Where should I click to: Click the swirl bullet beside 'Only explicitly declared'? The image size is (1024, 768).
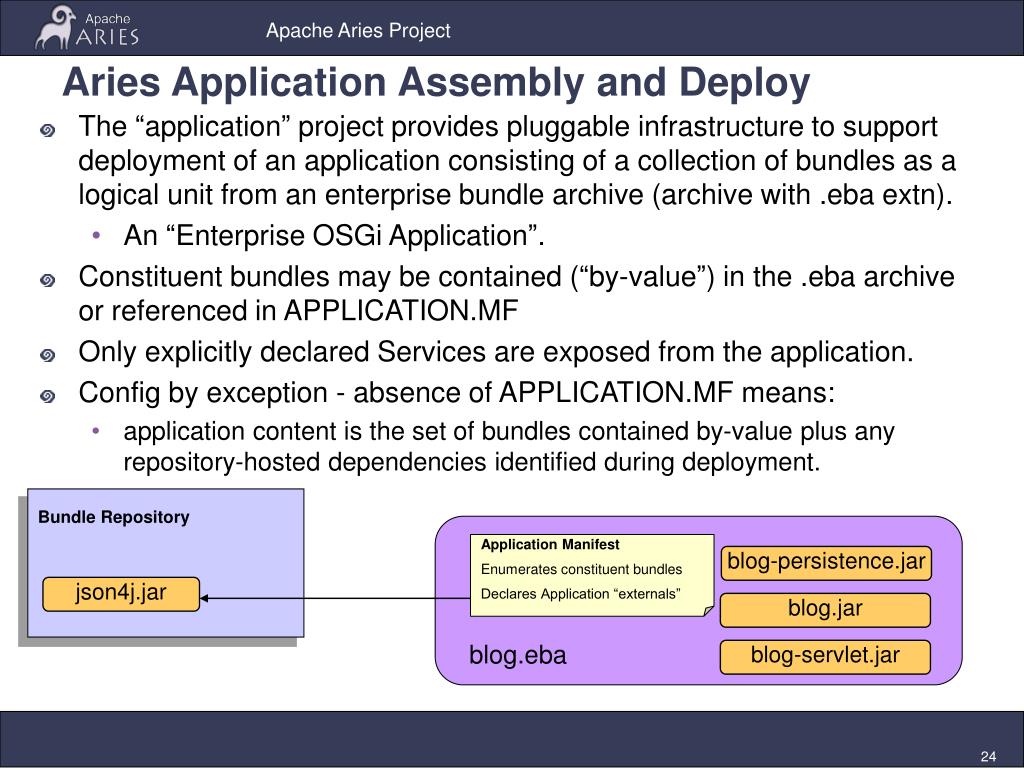47,356
